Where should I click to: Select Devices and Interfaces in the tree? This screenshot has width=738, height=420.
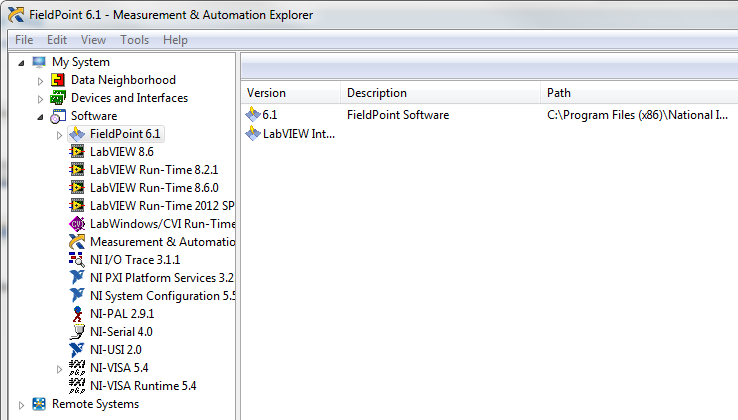click(129, 98)
